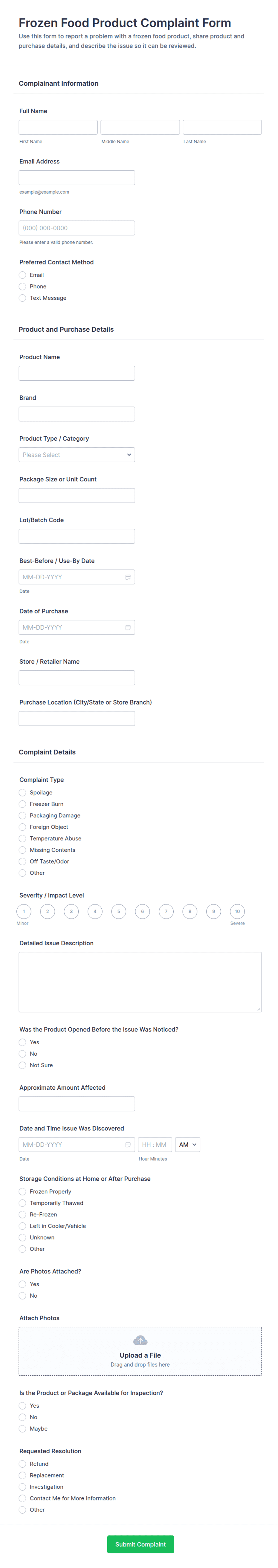
Task: Click the Detailed Issue Description textarea
Action: (x=140, y=982)
